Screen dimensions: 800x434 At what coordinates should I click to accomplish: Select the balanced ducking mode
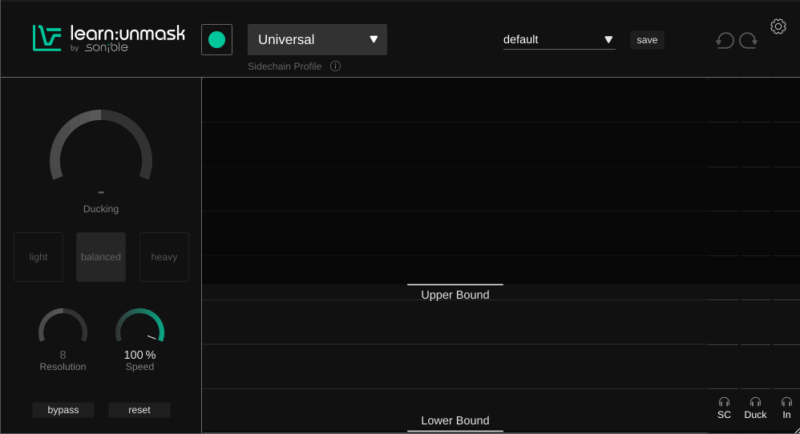point(101,257)
